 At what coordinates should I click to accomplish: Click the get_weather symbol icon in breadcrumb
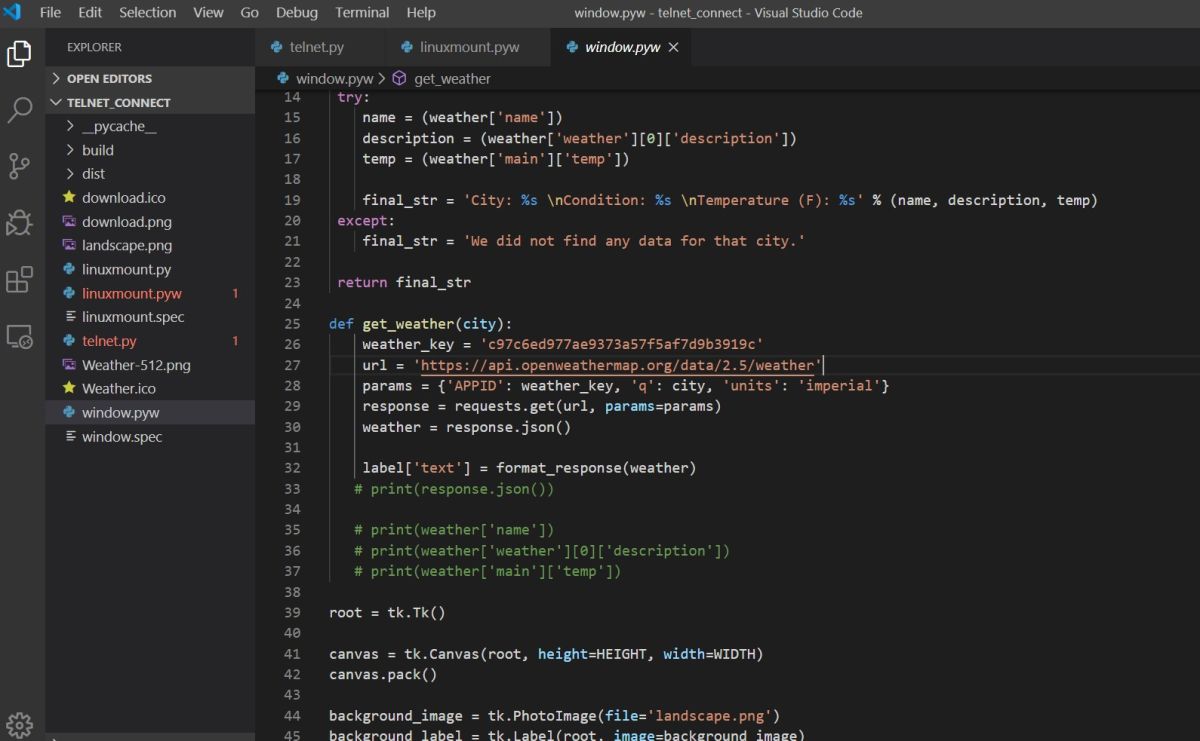pyautogui.click(x=400, y=78)
